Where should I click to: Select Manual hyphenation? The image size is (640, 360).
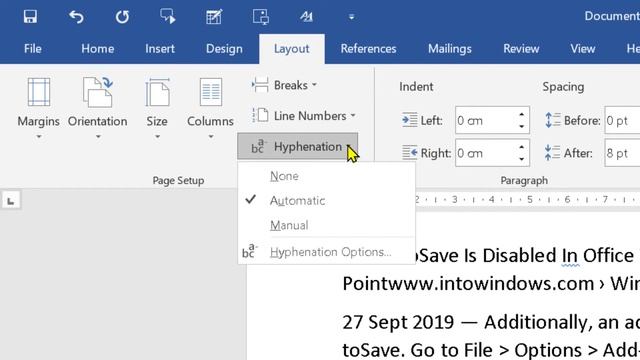click(327, 225)
